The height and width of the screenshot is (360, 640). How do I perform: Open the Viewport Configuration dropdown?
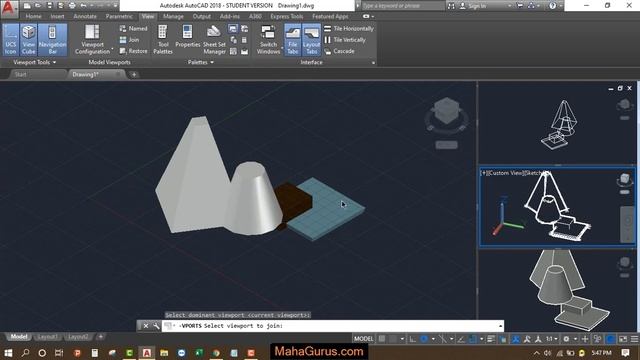[x=92, y=40]
